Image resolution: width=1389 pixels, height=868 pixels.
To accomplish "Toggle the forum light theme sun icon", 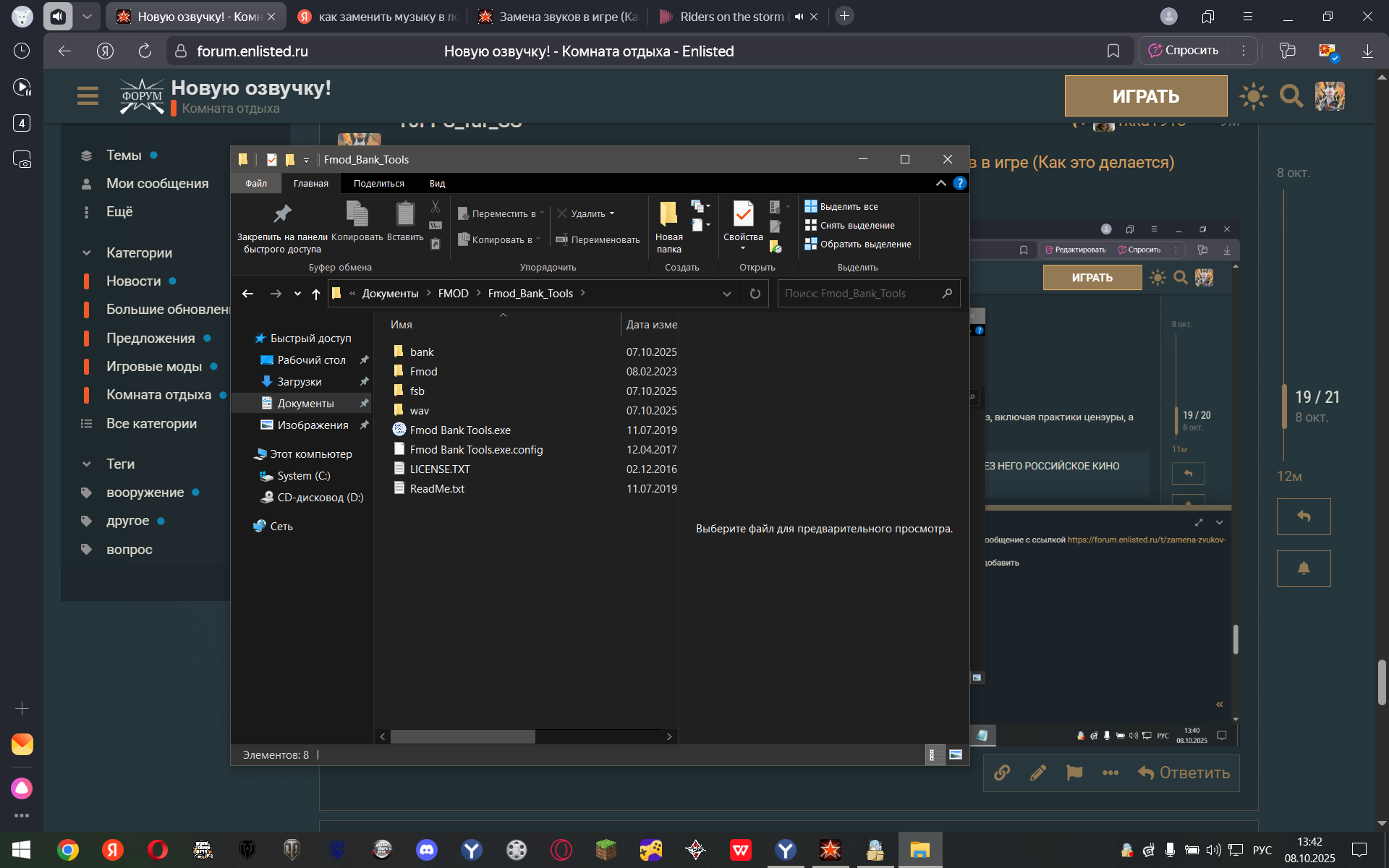I will (x=1253, y=96).
